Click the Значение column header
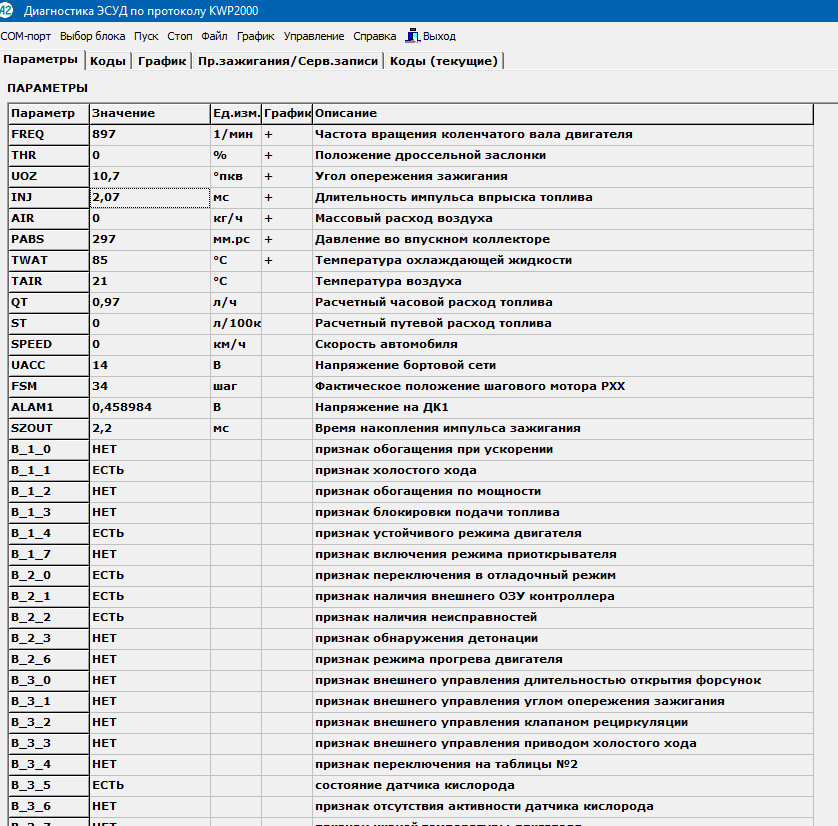Viewport: 838px width, 826px height. pyautogui.click(x=150, y=113)
